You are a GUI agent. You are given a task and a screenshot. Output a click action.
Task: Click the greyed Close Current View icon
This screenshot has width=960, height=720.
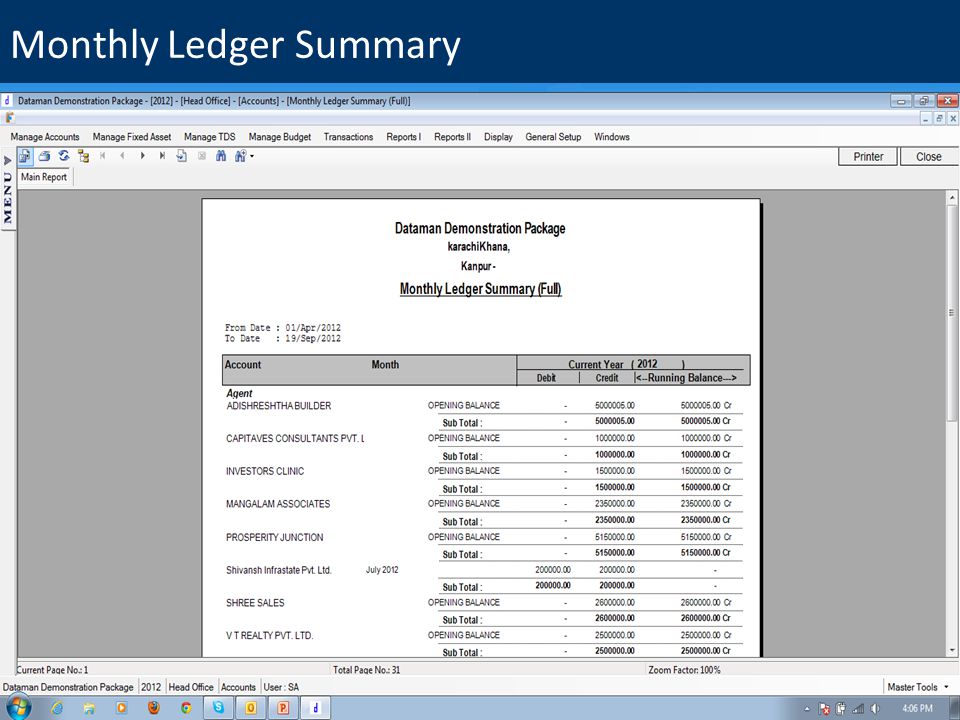201,156
